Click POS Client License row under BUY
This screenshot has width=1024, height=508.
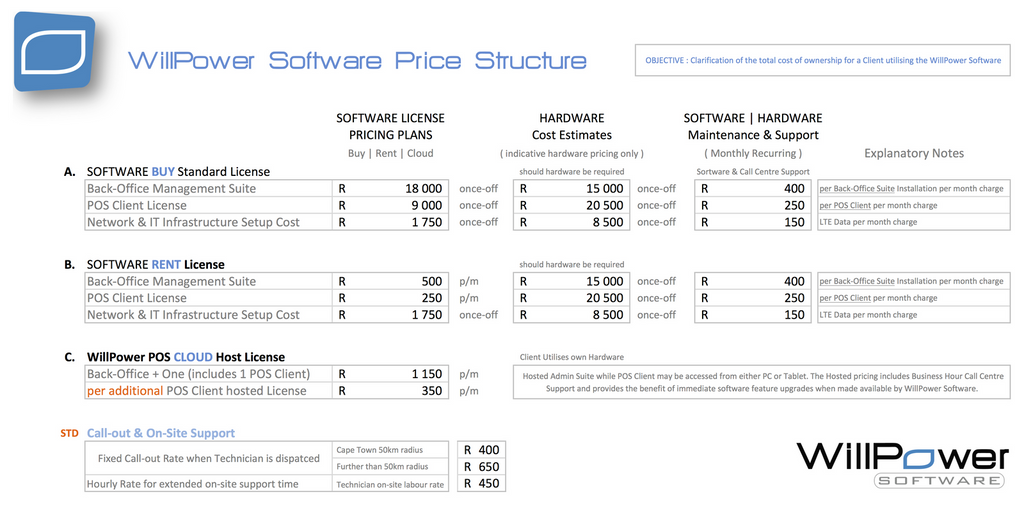[x=208, y=206]
